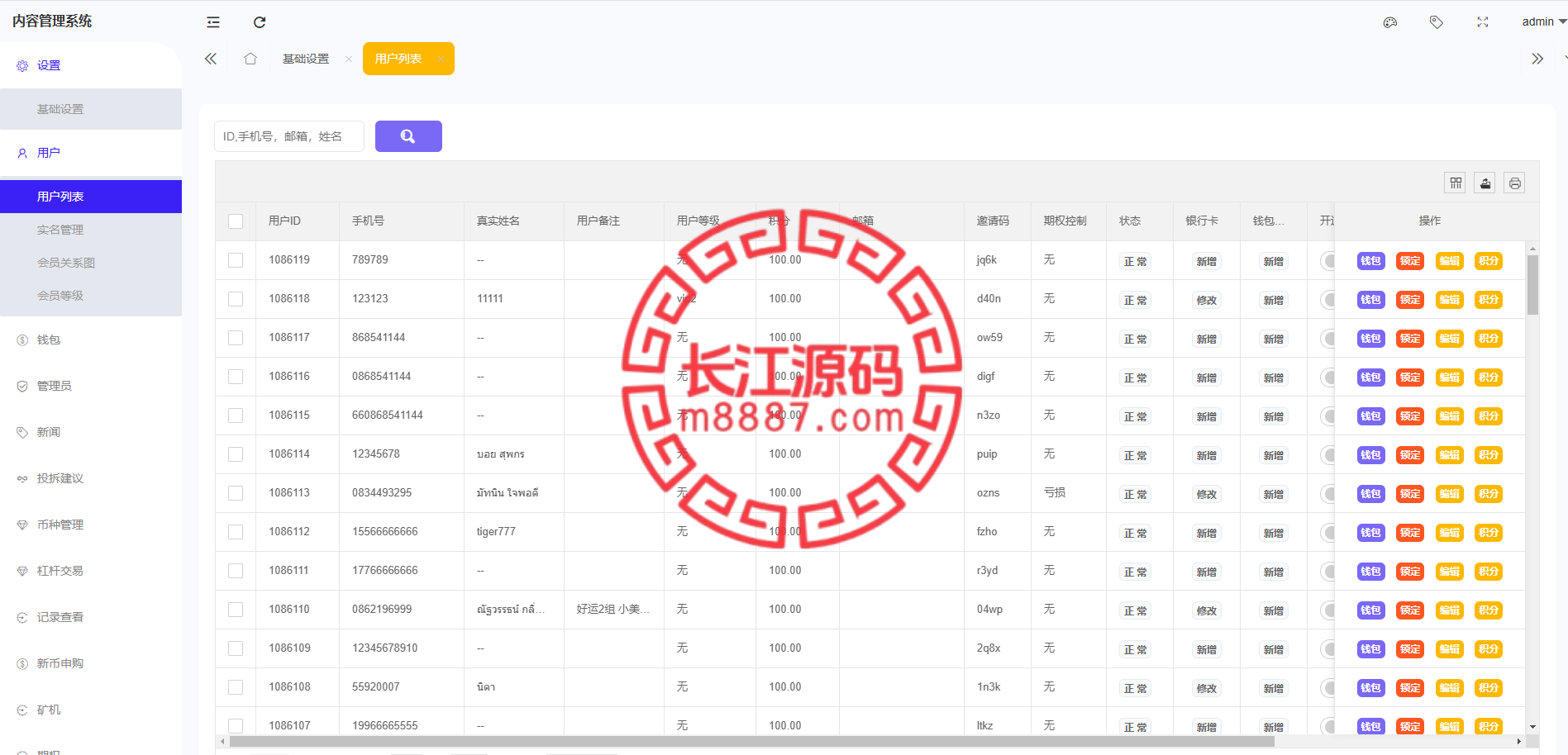Open the theme palette icon
Viewport: 1568px width, 755px height.
click(1390, 22)
